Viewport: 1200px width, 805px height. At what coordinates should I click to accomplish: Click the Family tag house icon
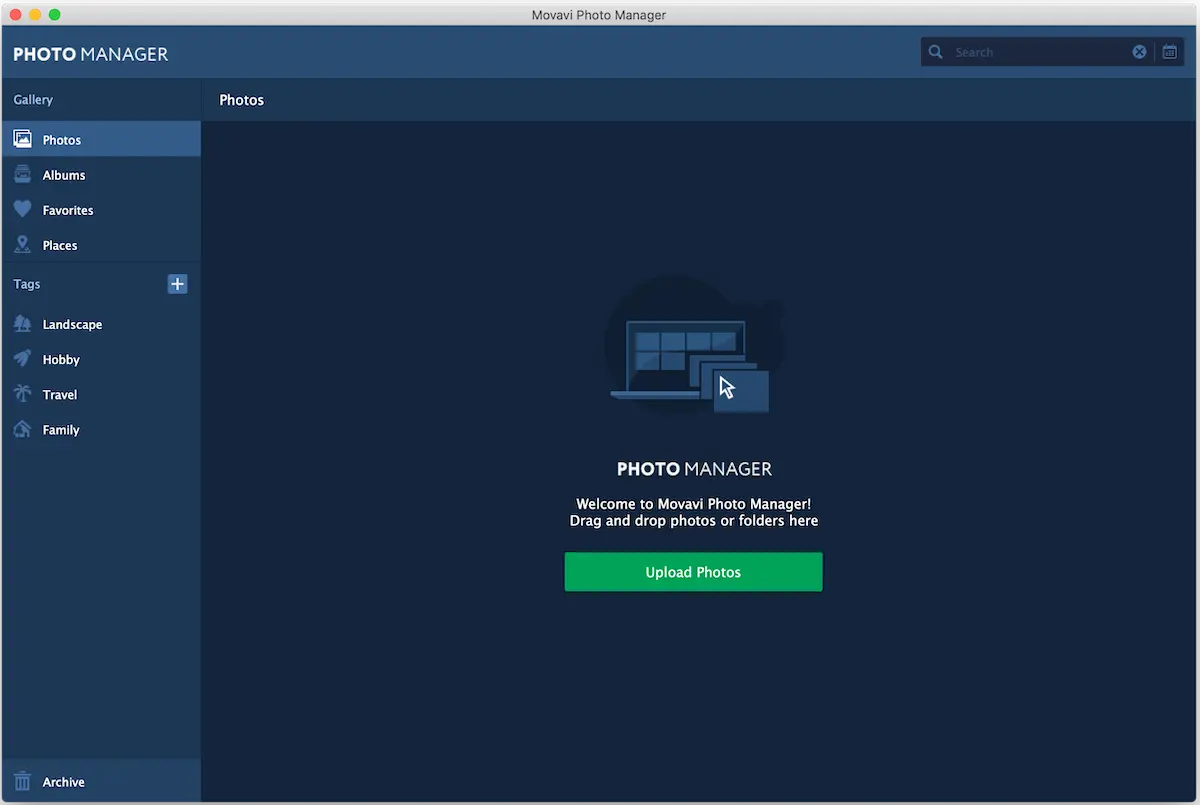coord(22,429)
